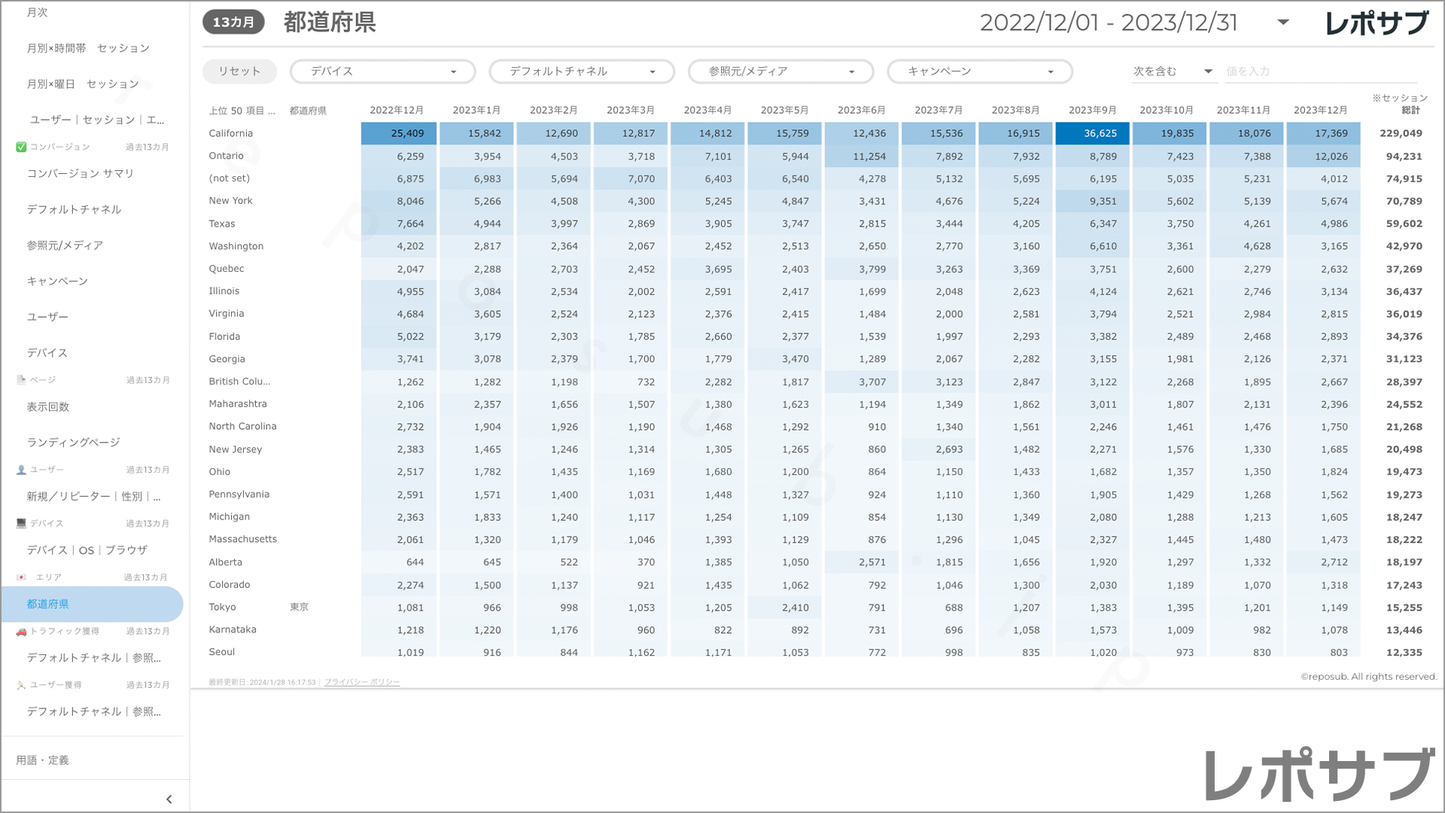The image size is (1445, 813).
Task: Click the page section document icon
Action: 21,380
